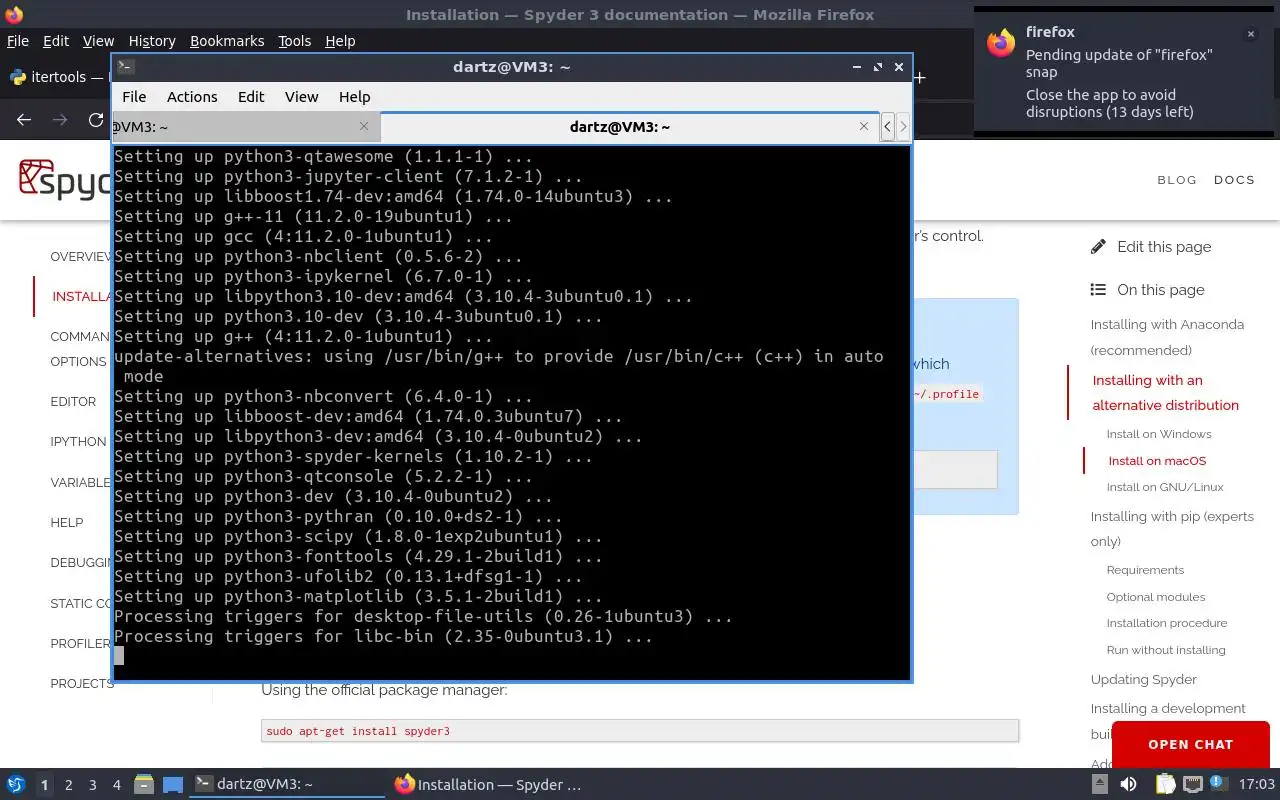The image size is (1280, 800).
Task: Open the Lubuntu start menu icon
Action: 15,785
